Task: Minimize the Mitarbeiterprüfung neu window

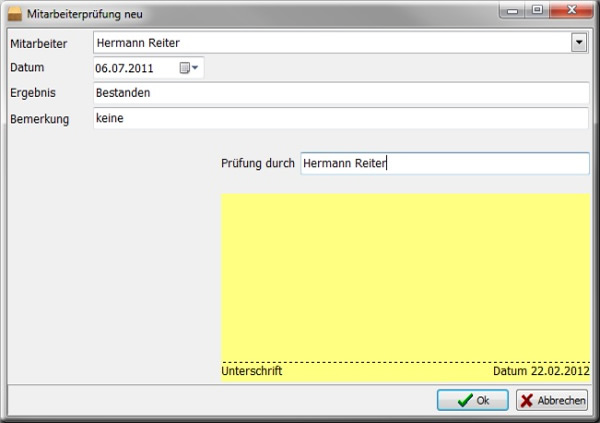Action: point(512,10)
